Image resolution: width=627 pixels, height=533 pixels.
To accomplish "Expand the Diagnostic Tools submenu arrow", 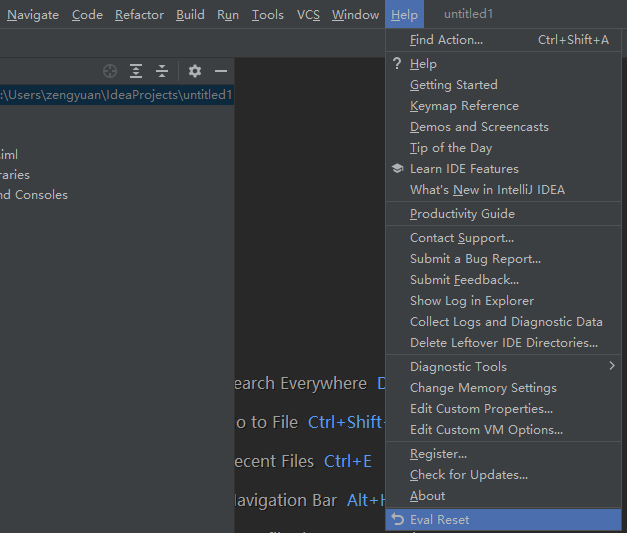I will [x=611, y=367].
